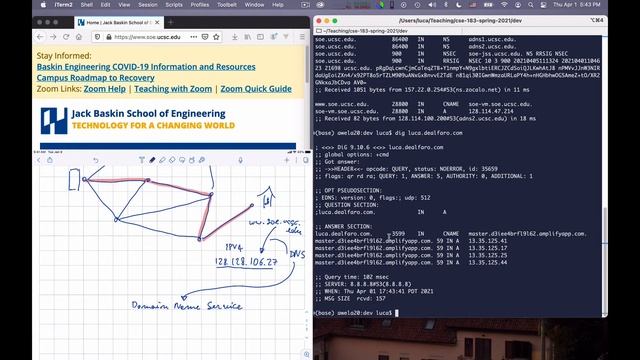Viewport: 640px width, 360px height.
Task: Open the Session menu
Action: (x=148, y=5)
